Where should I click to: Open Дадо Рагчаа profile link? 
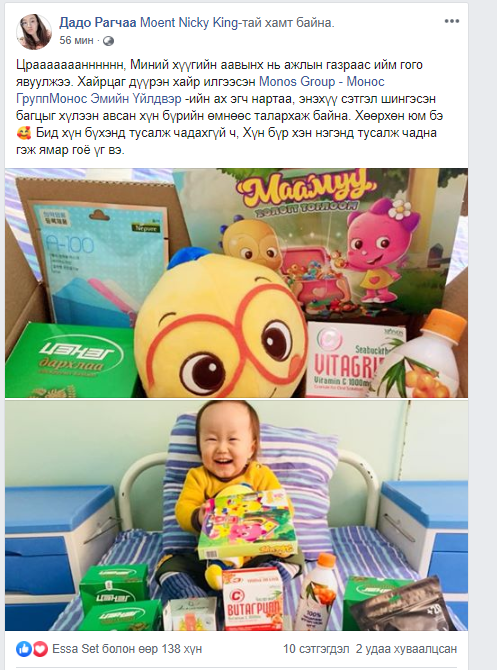click(x=97, y=23)
